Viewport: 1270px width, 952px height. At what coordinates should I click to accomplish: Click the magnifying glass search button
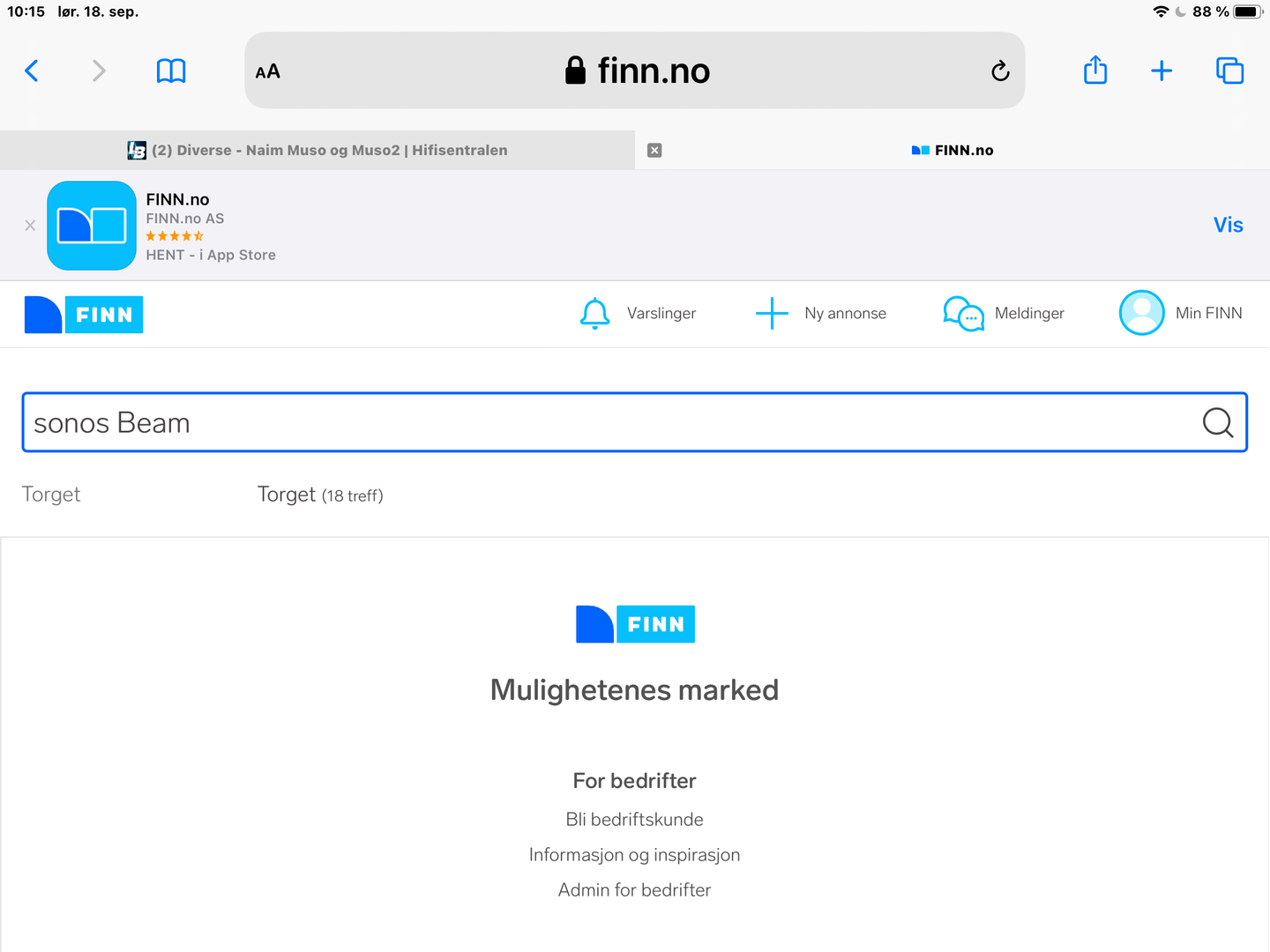pos(1218,422)
